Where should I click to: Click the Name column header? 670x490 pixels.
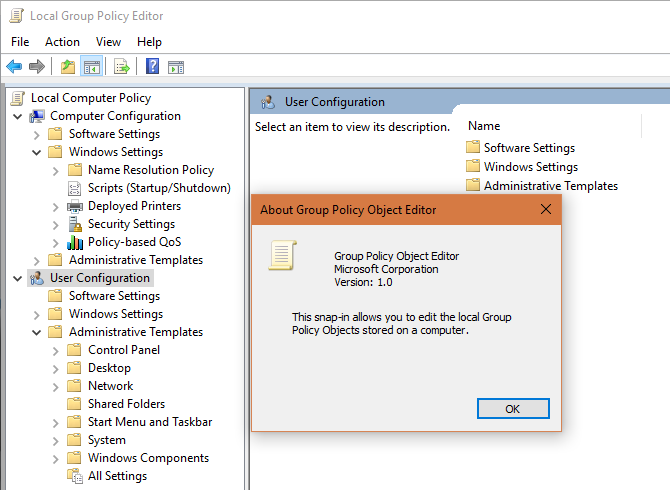484,126
